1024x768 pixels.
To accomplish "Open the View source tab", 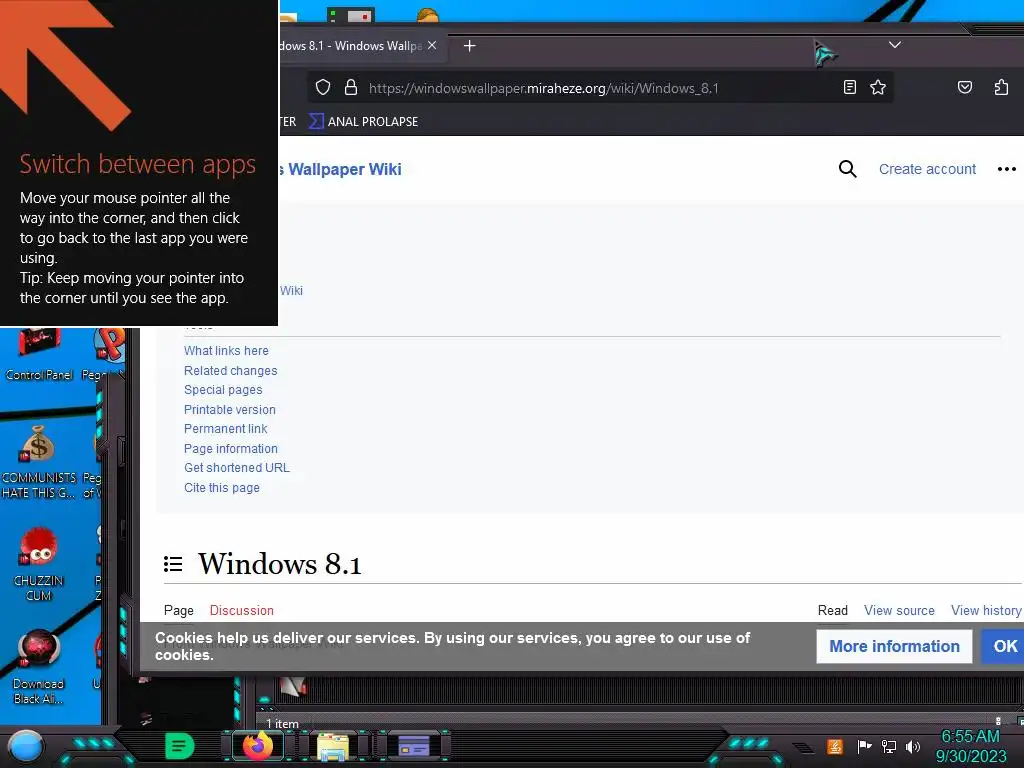I will tap(899, 610).
